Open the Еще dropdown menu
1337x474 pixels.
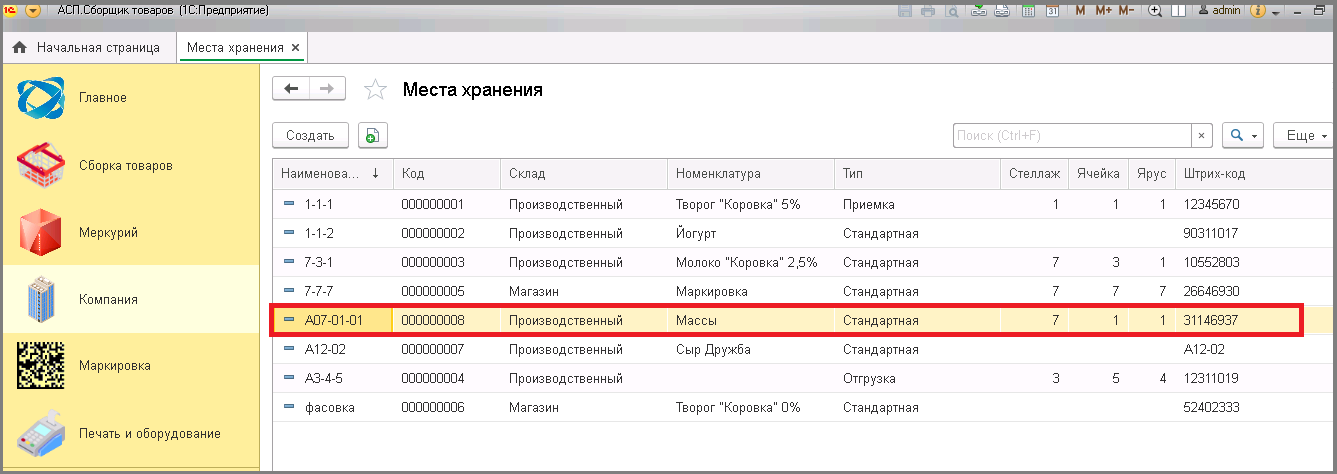[x=1305, y=135]
